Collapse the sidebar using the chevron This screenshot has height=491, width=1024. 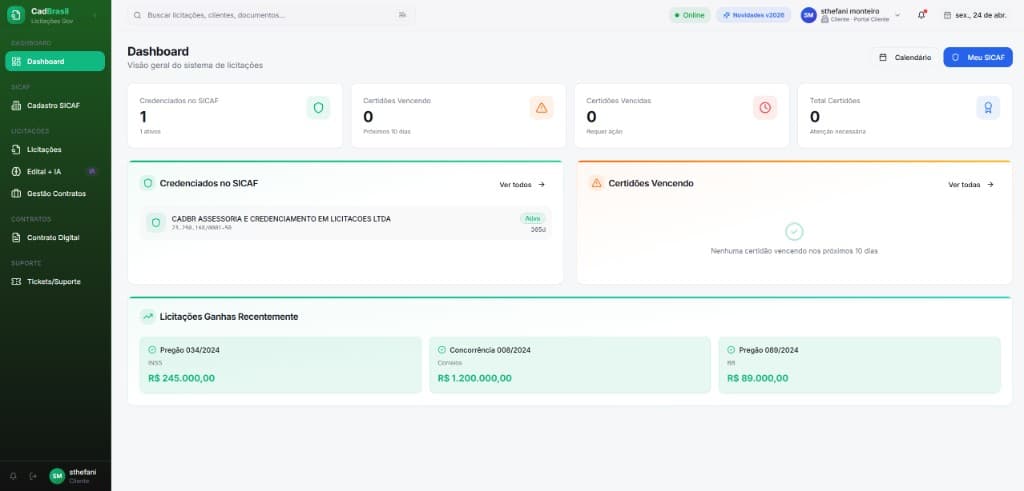[95, 15]
